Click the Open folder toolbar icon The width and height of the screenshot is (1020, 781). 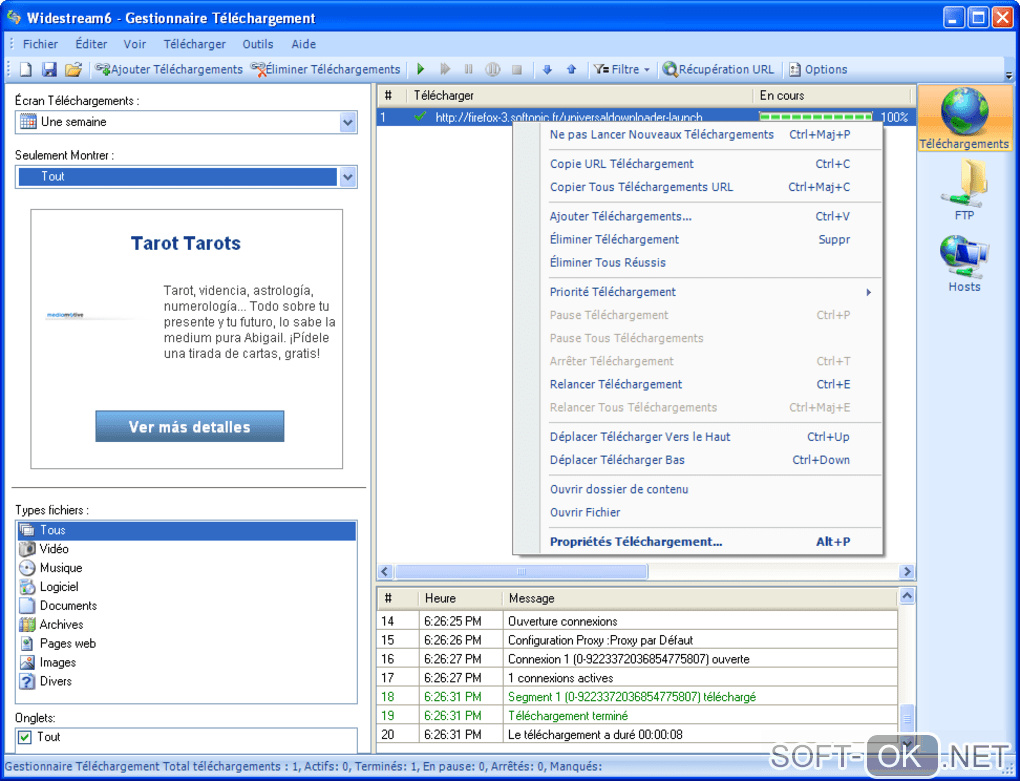tap(74, 70)
